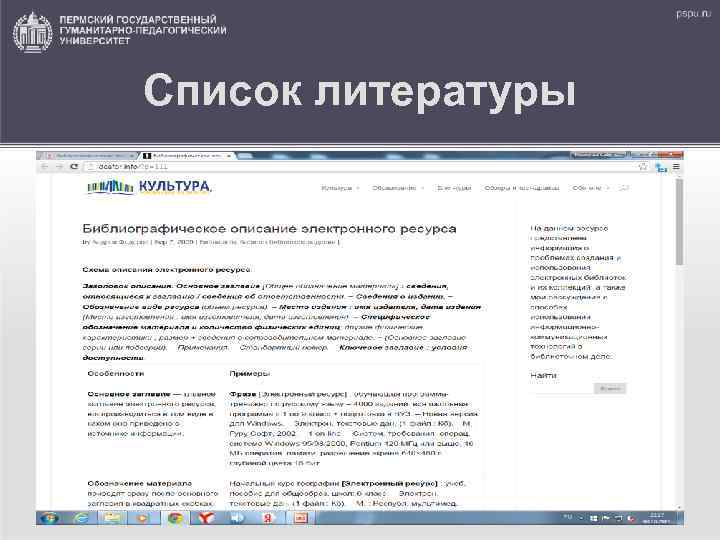Click the Особенности column header

(x=116, y=373)
